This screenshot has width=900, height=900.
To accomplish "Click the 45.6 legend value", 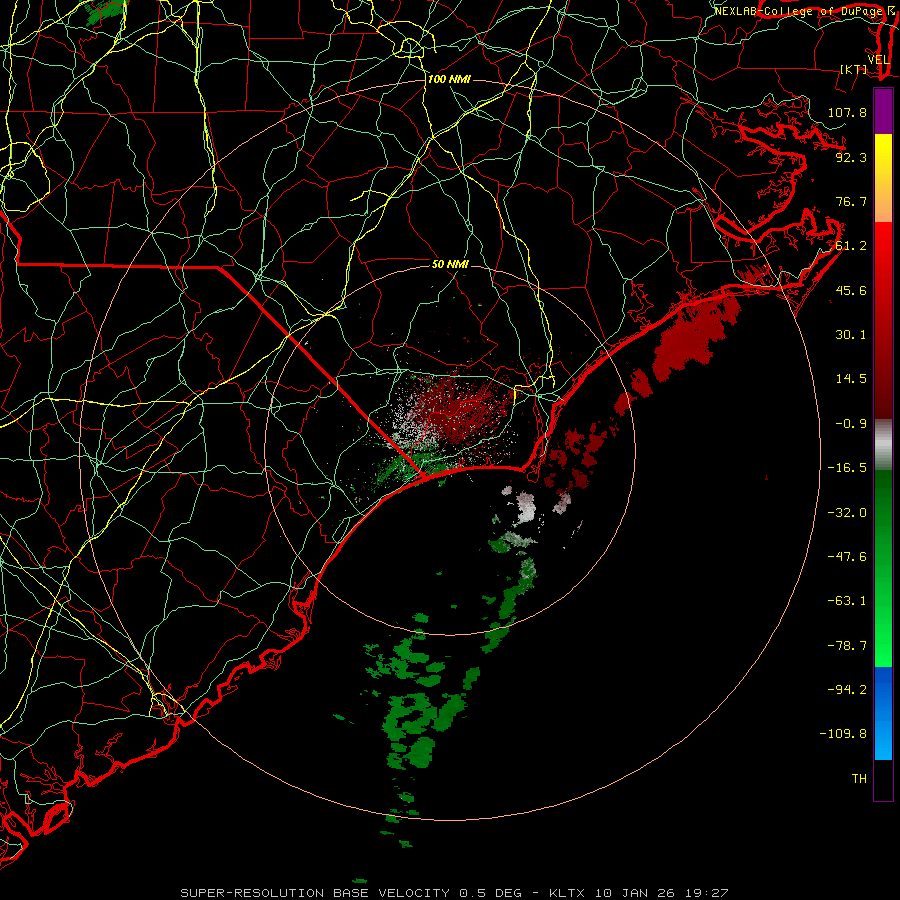I will pyautogui.click(x=851, y=290).
